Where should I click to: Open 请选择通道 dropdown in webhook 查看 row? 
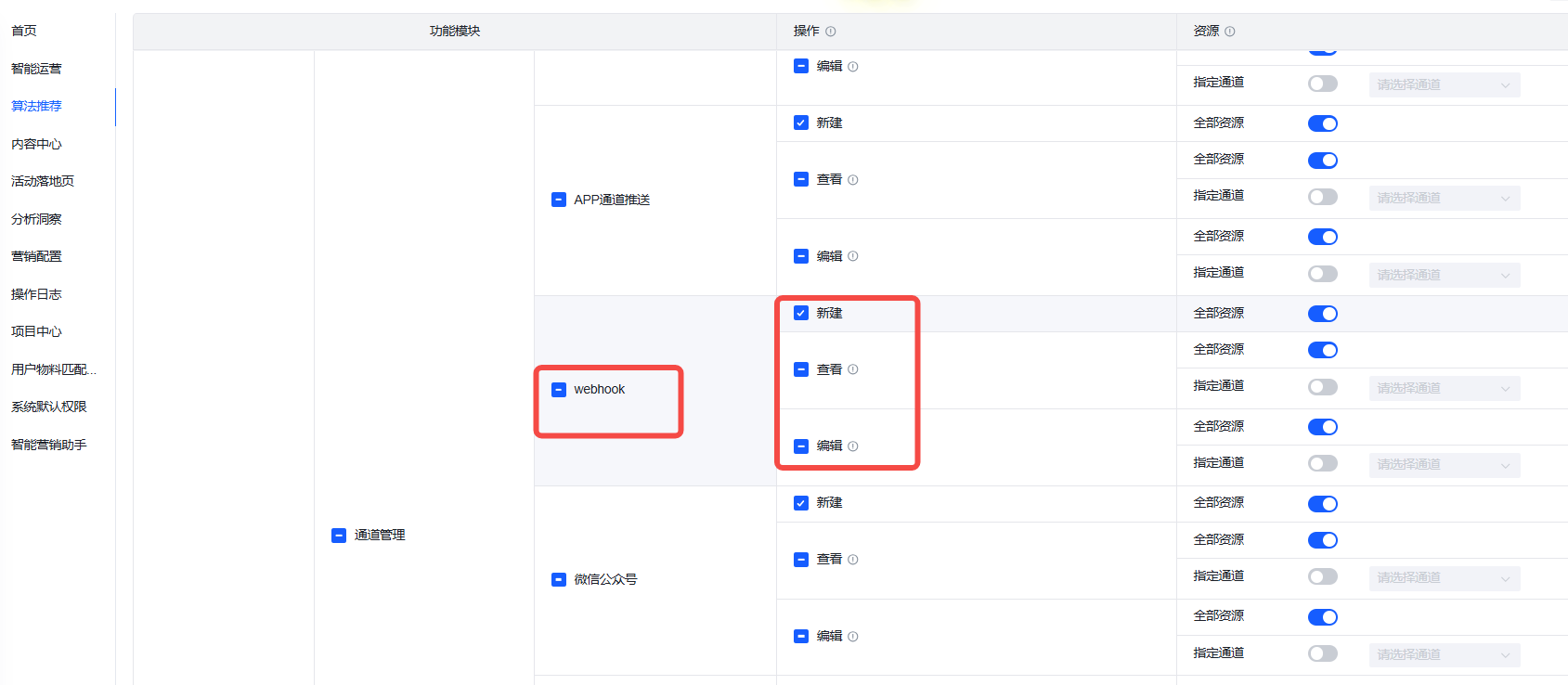point(1444,388)
